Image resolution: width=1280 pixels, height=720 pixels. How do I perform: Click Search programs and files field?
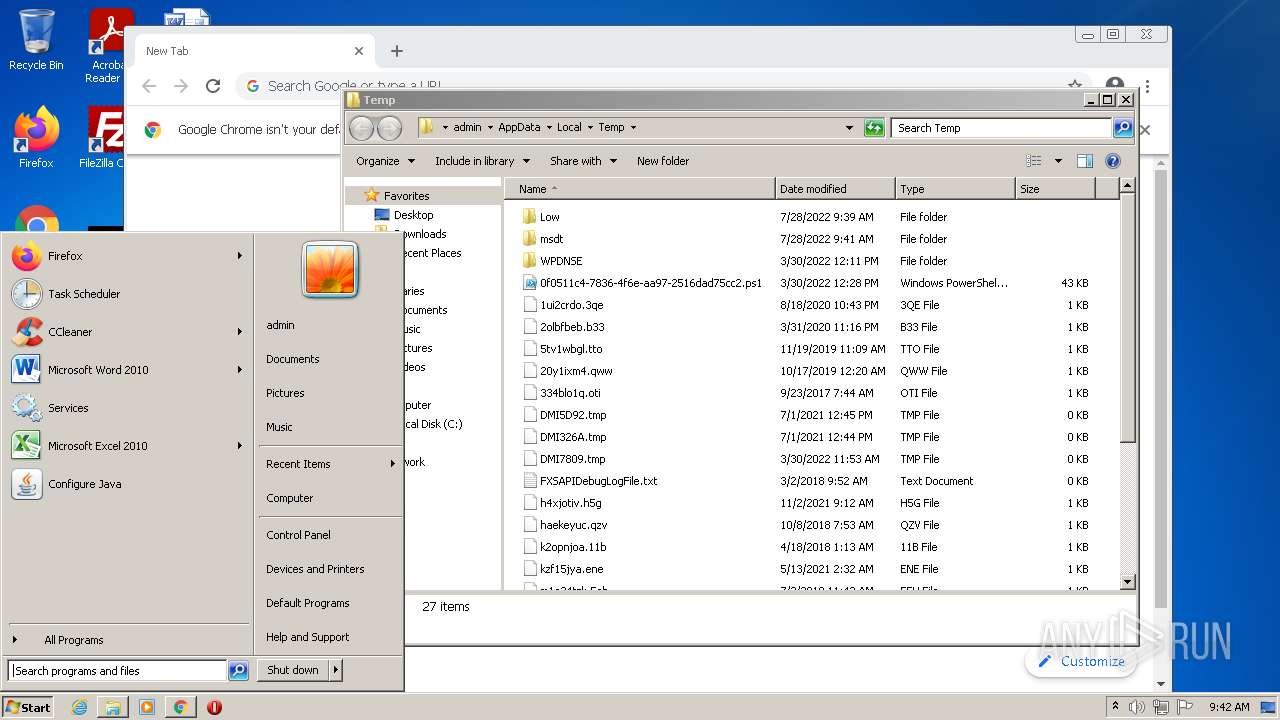tap(118, 671)
